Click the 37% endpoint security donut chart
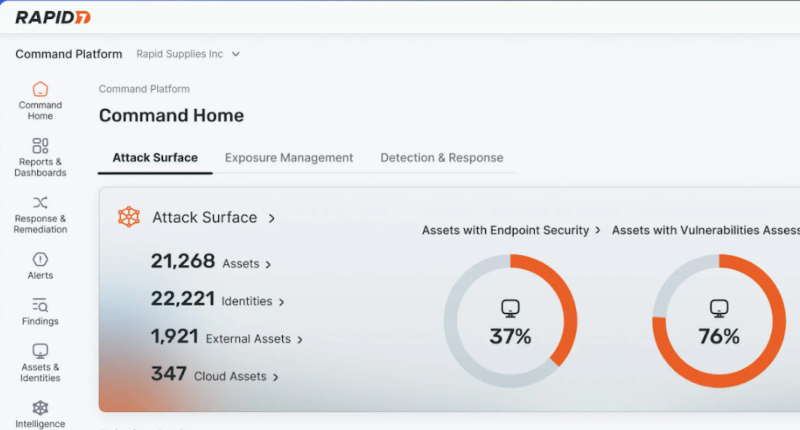Viewport: 800px width, 430px height. point(510,322)
